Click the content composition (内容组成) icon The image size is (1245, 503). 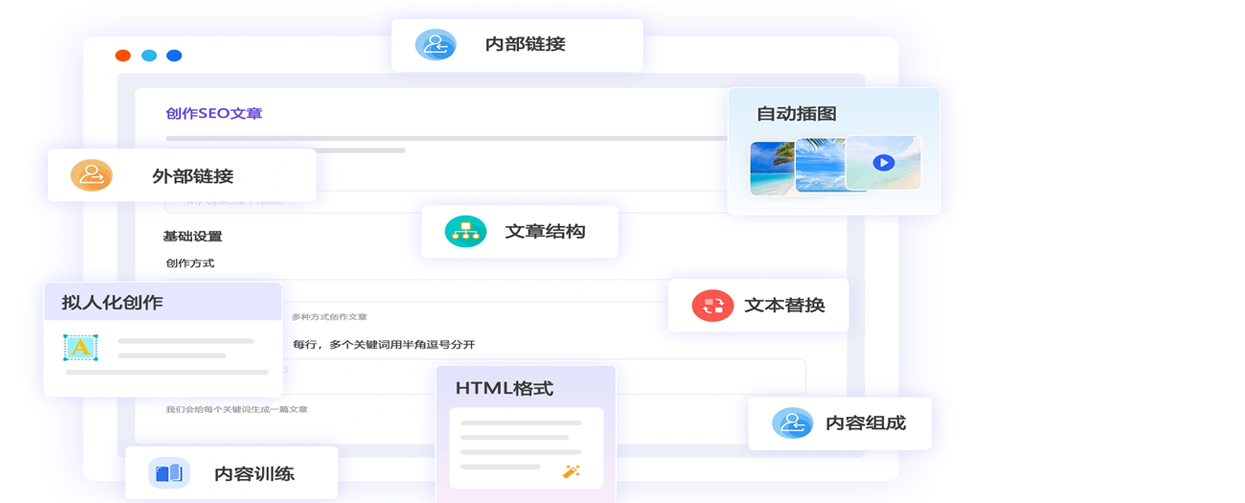pos(792,423)
